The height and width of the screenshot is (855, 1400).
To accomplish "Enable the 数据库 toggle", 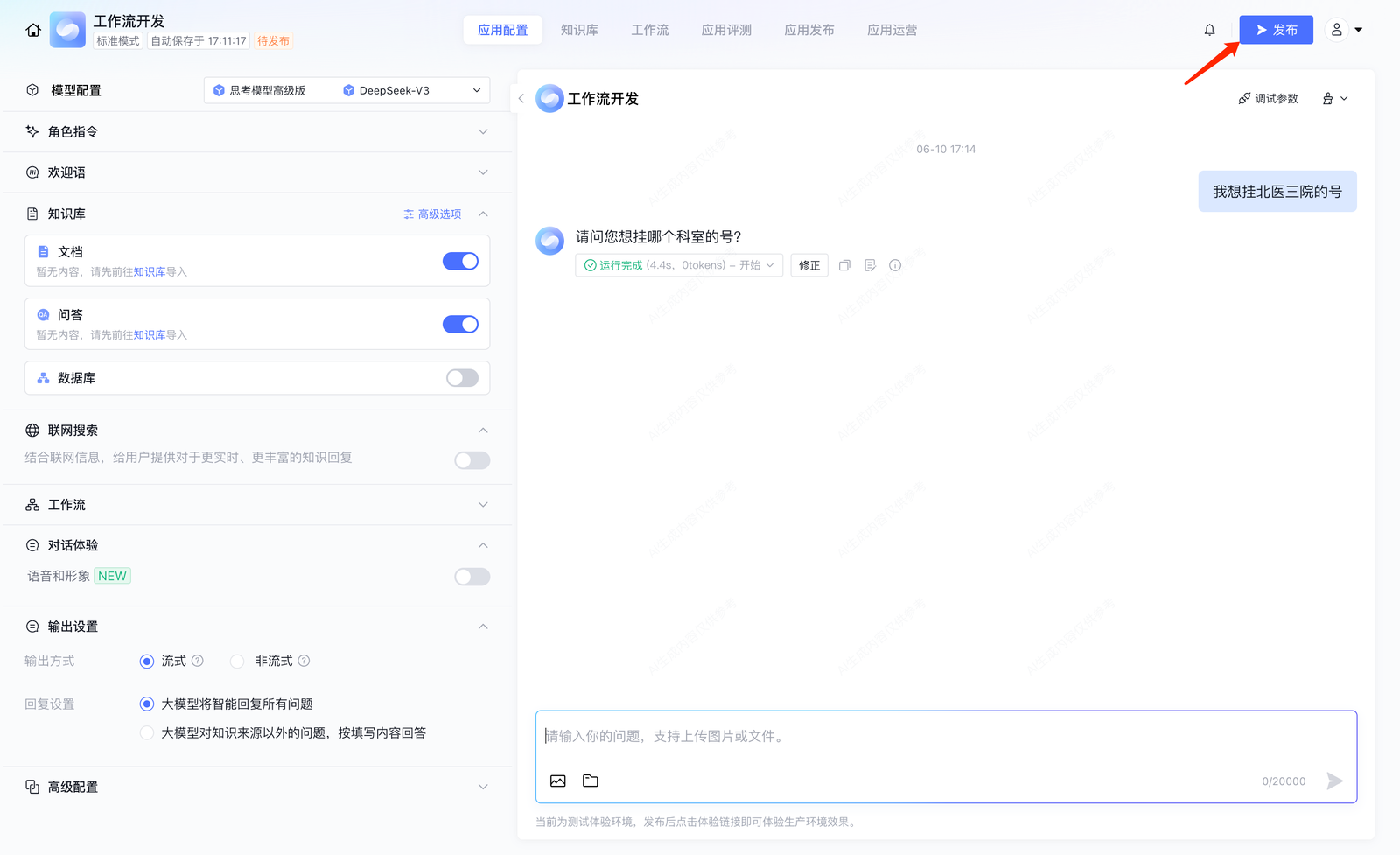I will point(462,378).
